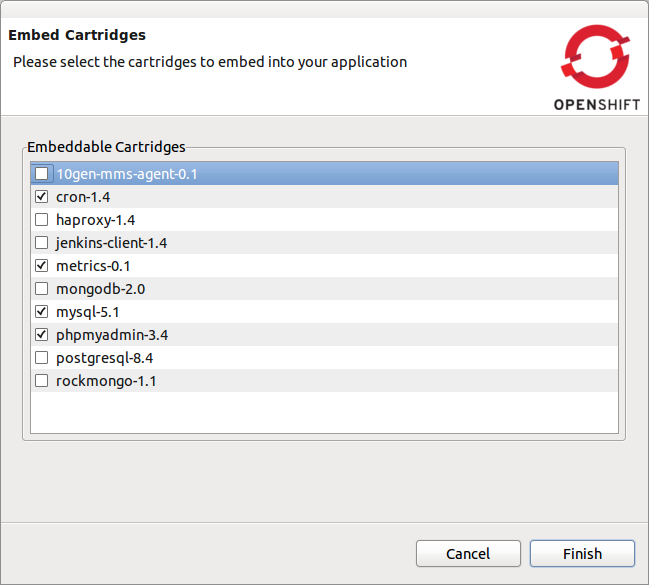This screenshot has width=649, height=585.
Task: Enable the 10gen-mms-agent-0.1 checkbox
Action: click(x=41, y=174)
